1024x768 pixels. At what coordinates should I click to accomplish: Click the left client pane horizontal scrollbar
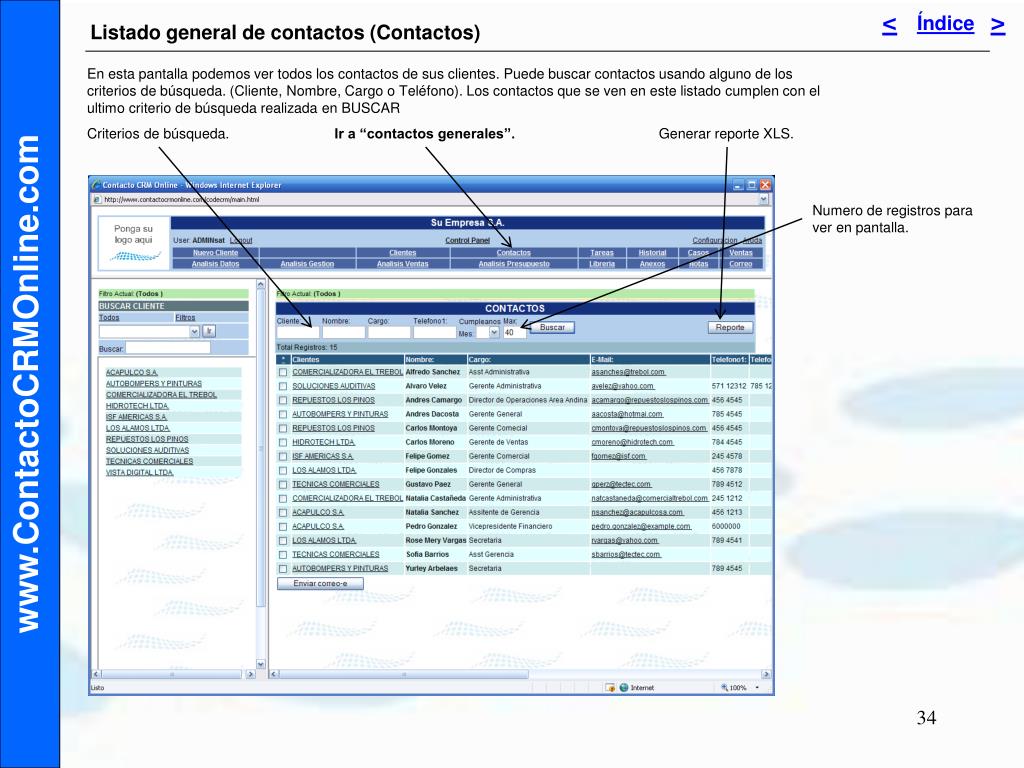[x=173, y=674]
